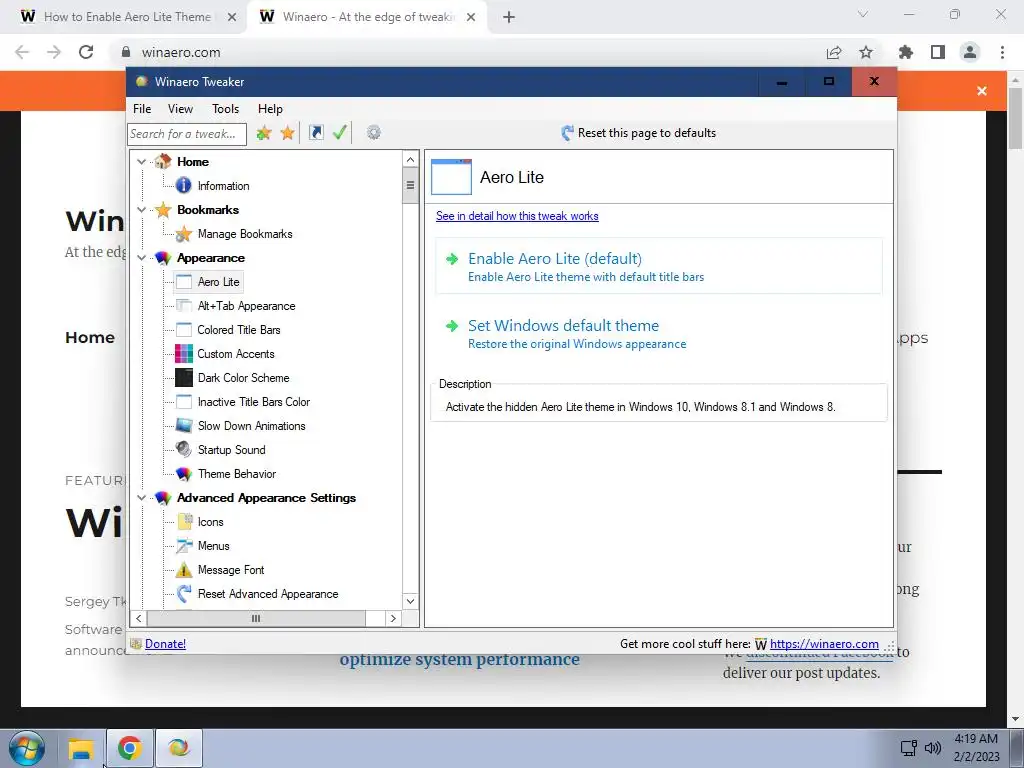Click the add bookmark star icon in Tweaker toolbar
This screenshot has width=1024, height=768.
point(264,133)
